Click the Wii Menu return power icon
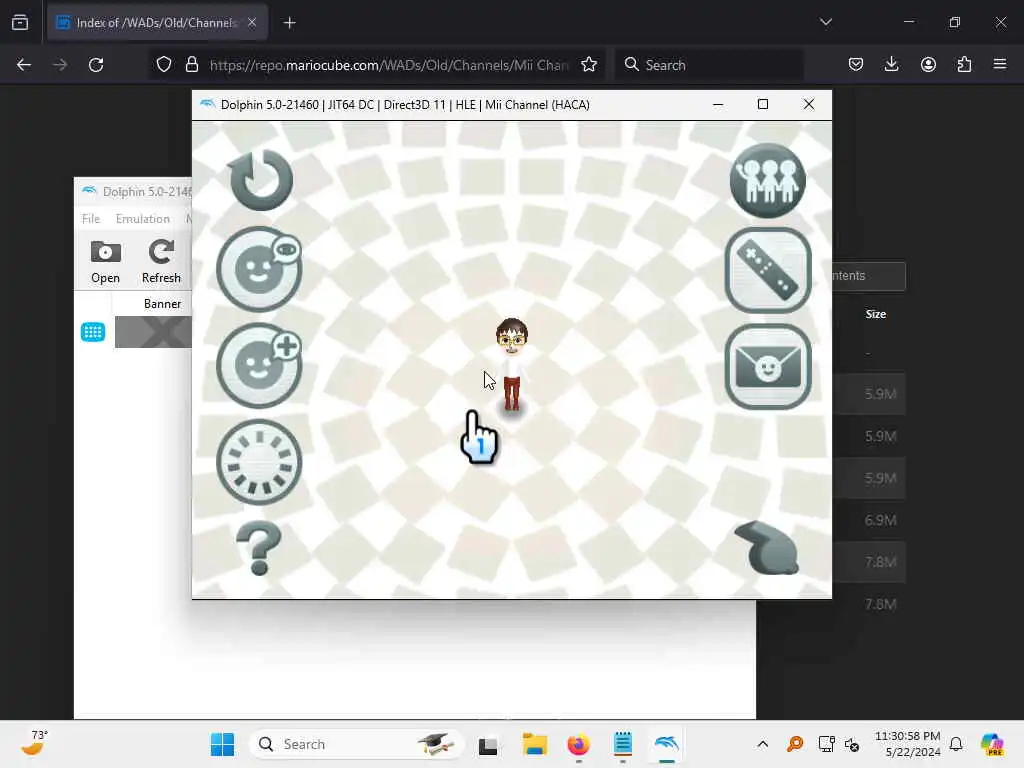 click(x=261, y=180)
